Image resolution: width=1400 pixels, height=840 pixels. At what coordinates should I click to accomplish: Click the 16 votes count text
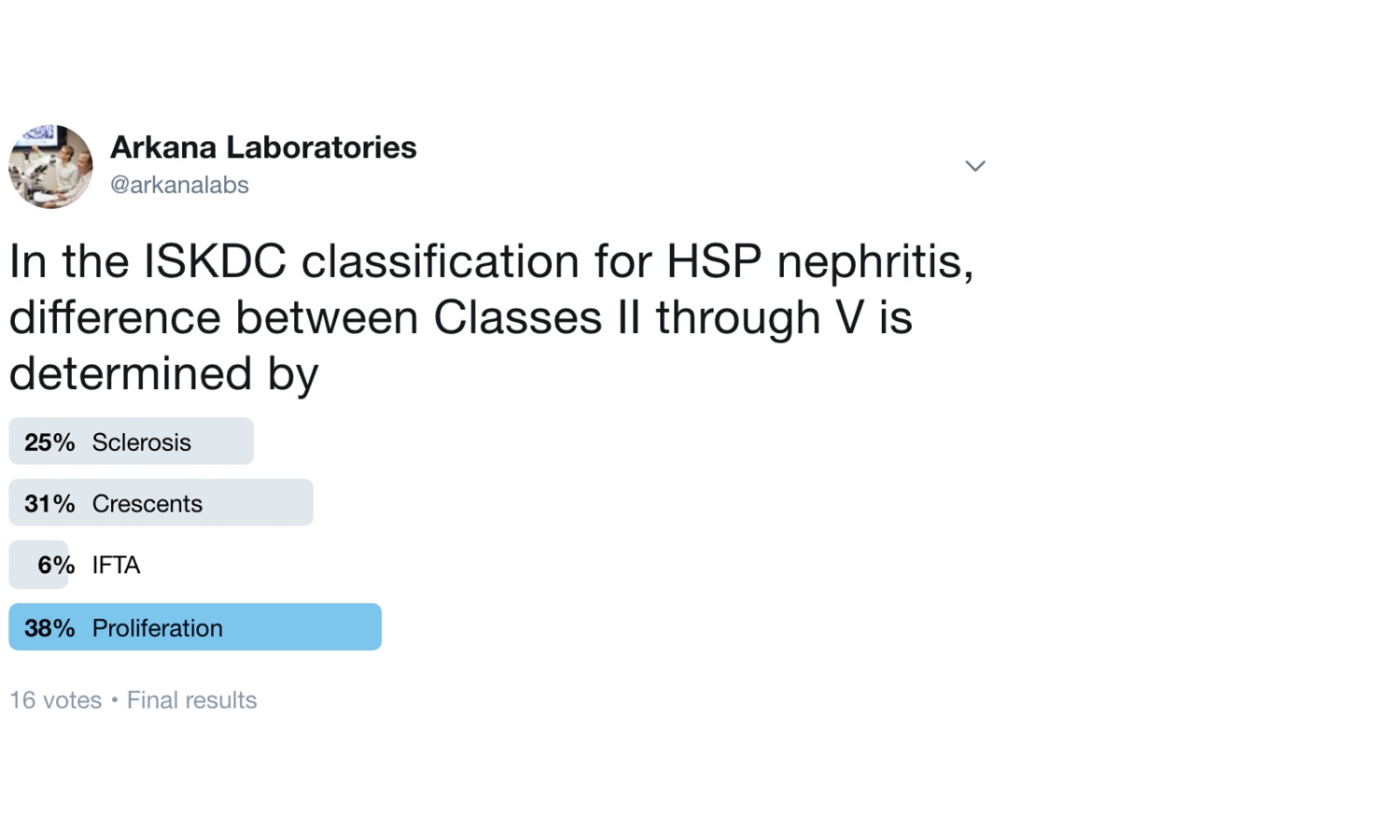[55, 700]
